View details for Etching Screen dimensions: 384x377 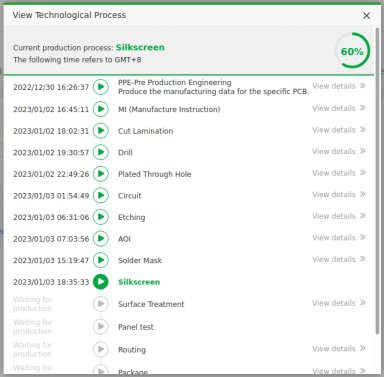pyautogui.click(x=339, y=216)
